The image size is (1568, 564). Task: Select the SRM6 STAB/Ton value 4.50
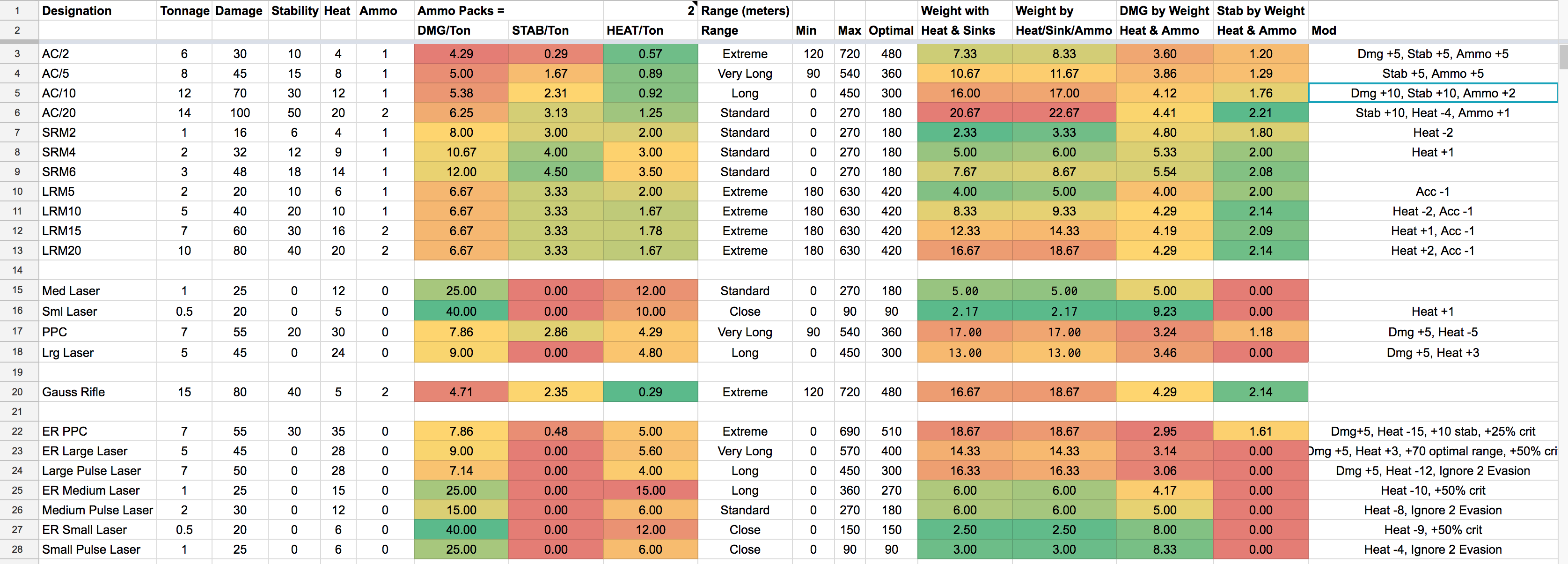[555, 172]
